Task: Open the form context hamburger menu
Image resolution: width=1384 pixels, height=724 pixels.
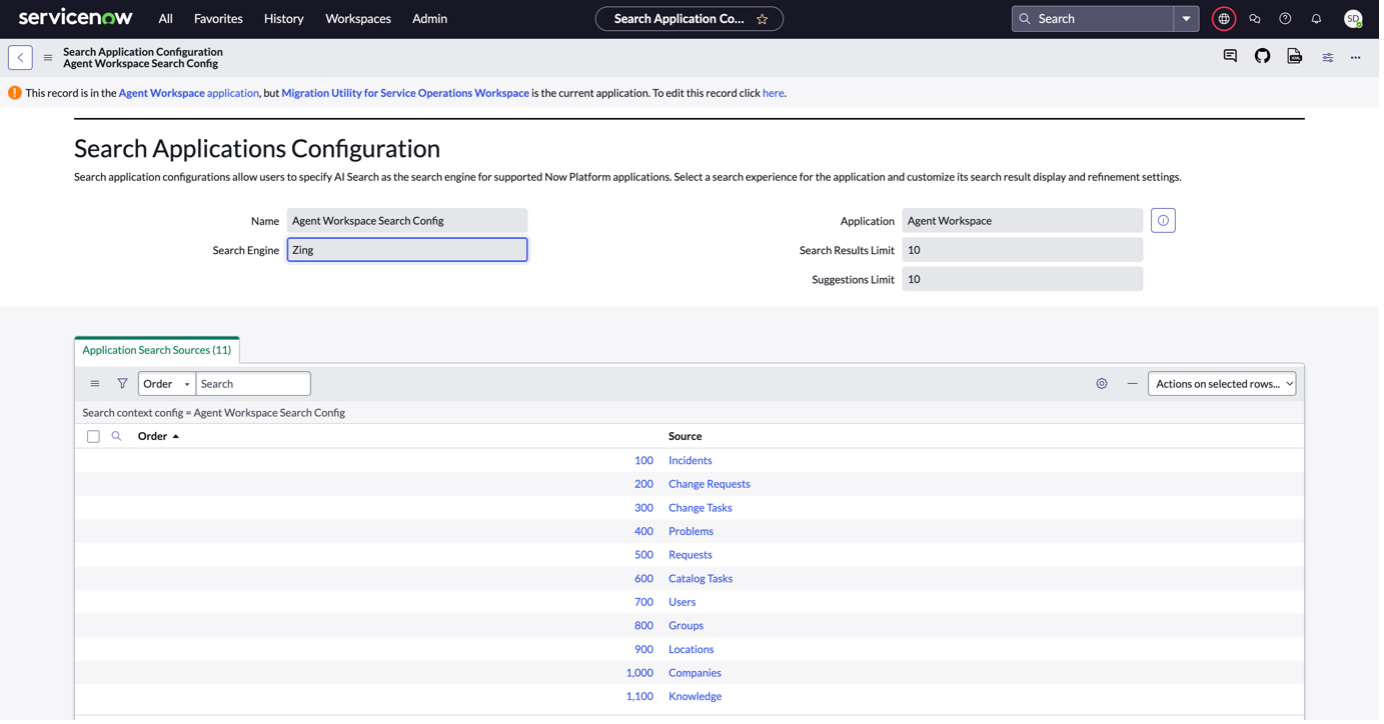Action: pyautogui.click(x=48, y=58)
